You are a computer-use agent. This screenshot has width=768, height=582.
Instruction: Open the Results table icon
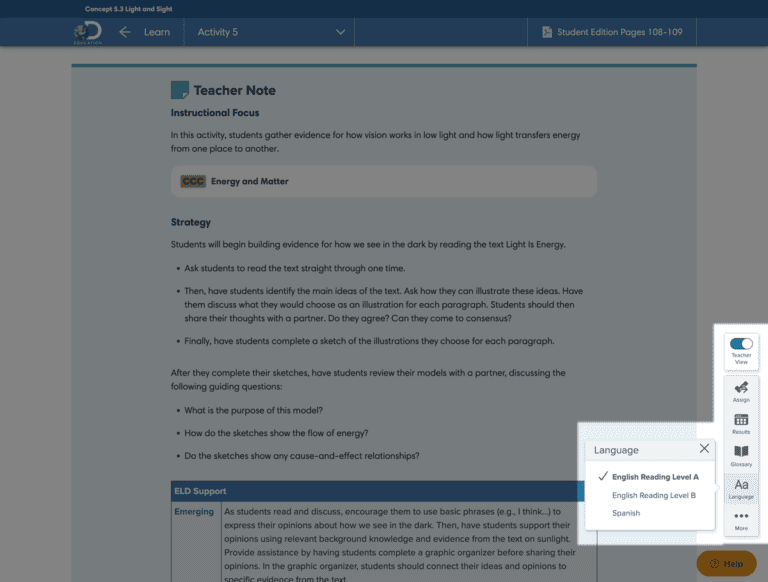tap(741, 423)
